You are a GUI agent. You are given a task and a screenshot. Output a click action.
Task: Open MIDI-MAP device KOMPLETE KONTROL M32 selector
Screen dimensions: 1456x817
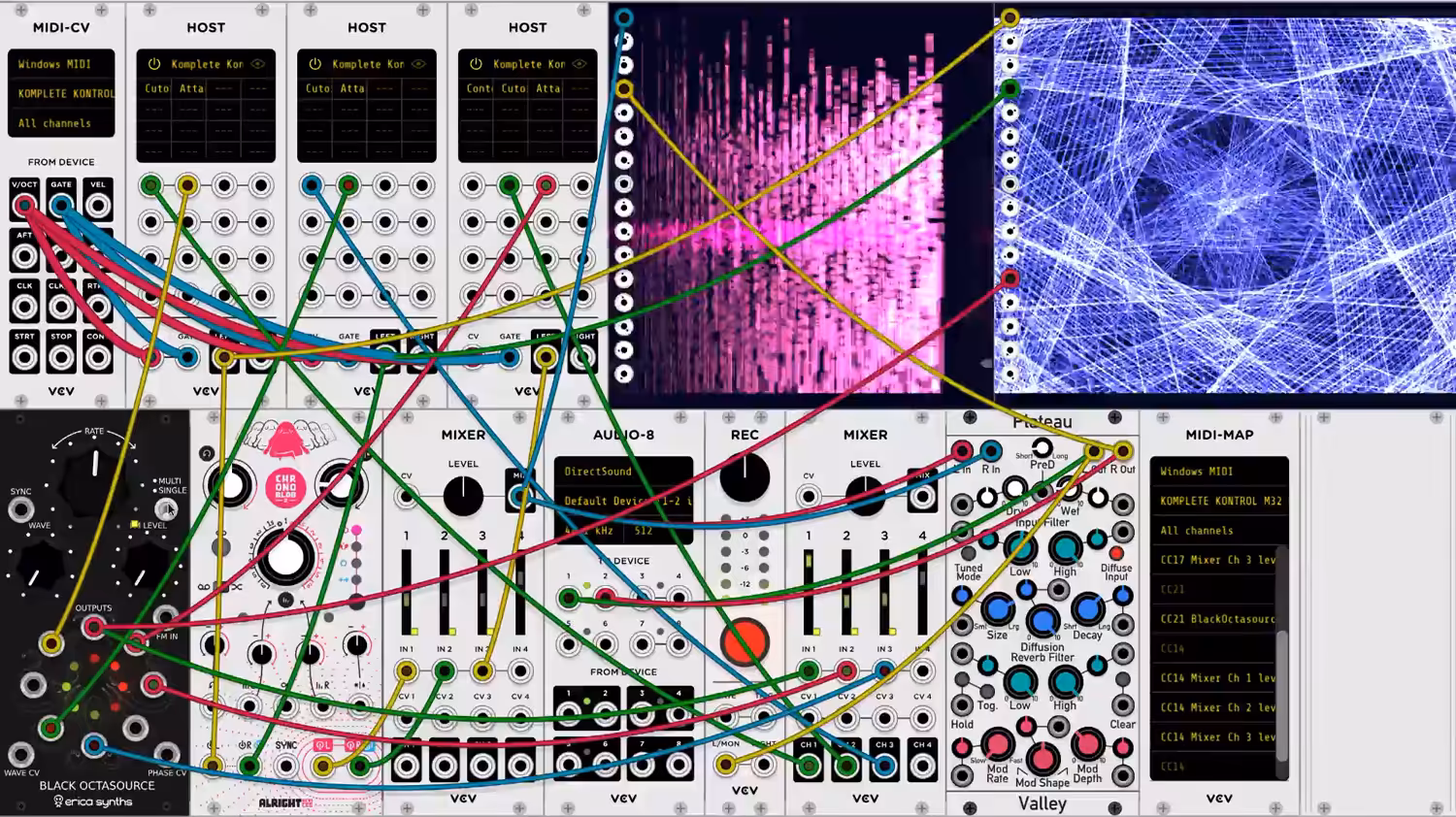pos(1219,501)
